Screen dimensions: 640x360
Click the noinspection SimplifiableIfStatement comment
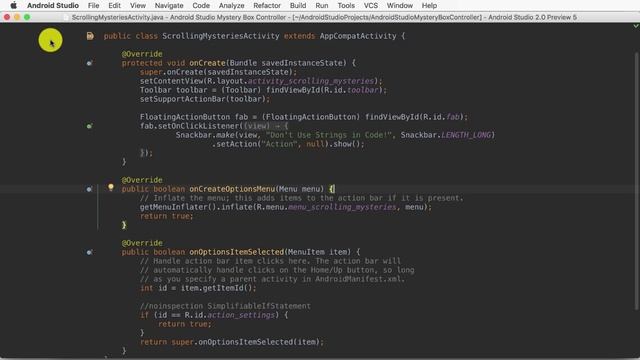225,306
